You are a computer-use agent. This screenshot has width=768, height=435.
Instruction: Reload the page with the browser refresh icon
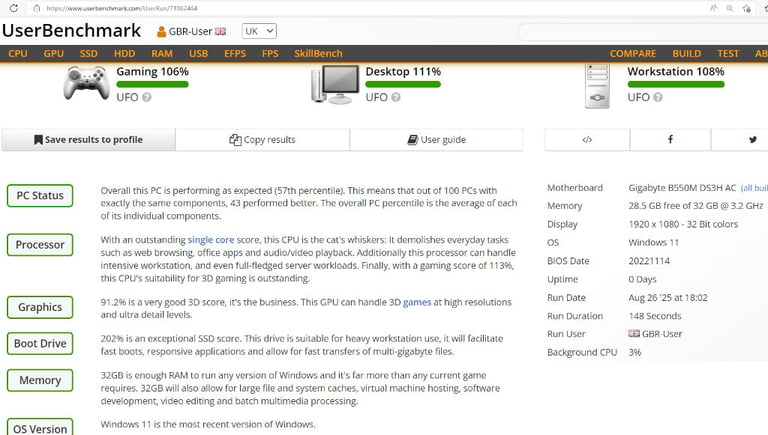point(14,8)
